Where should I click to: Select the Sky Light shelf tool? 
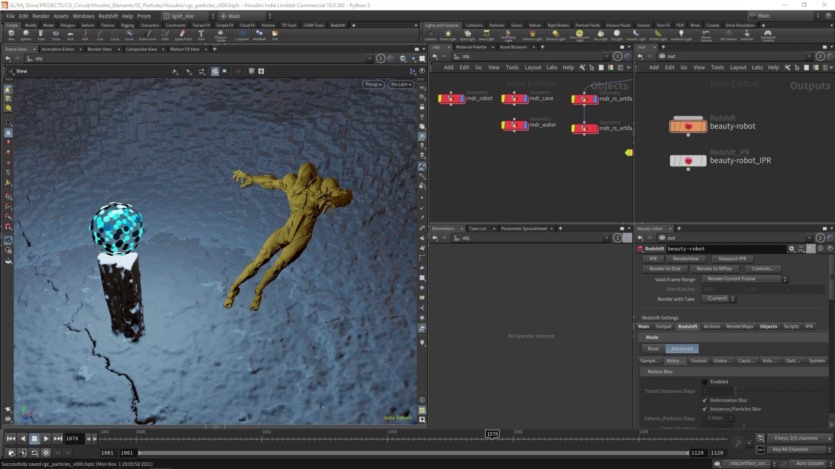pos(600,35)
